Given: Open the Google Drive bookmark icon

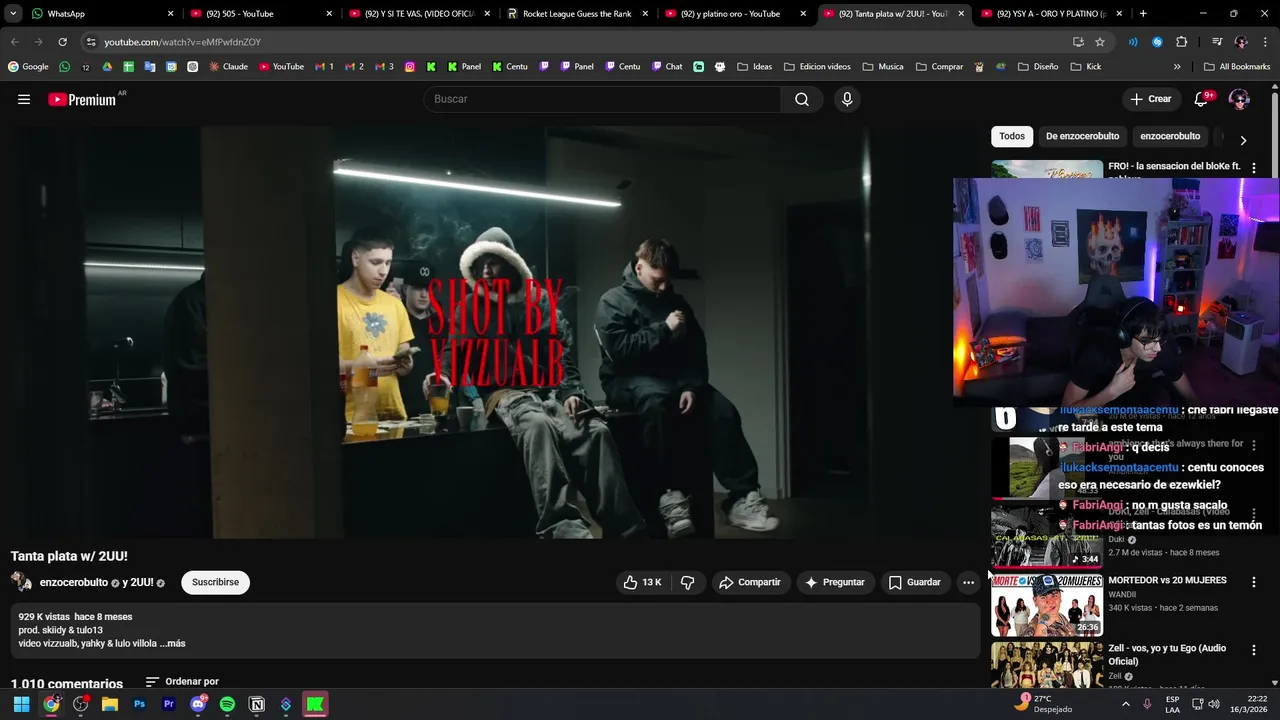Looking at the screenshot, I should (107, 67).
